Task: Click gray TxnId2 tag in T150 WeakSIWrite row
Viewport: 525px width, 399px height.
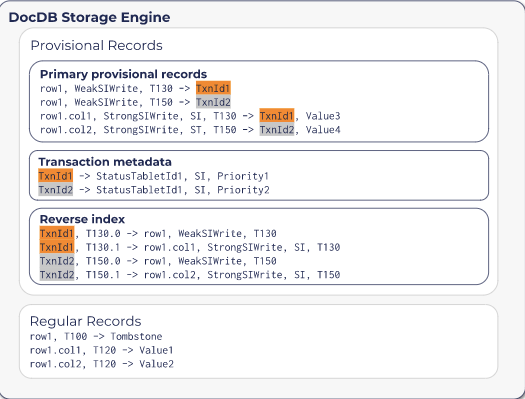Action: [x=213, y=102]
